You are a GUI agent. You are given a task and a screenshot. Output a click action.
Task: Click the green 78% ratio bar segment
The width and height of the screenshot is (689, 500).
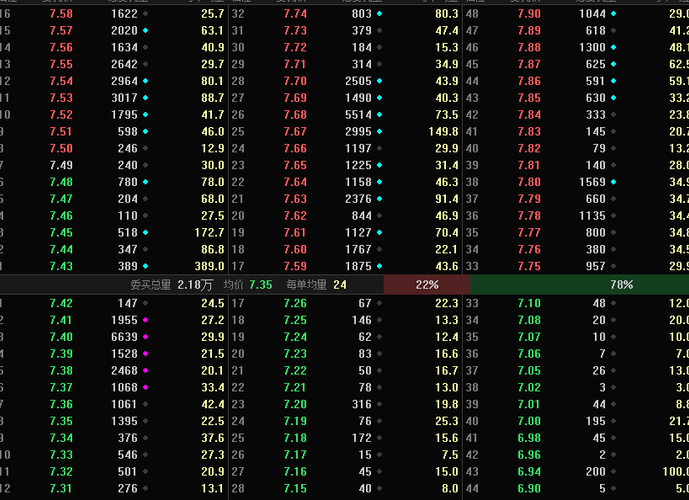[580, 285]
